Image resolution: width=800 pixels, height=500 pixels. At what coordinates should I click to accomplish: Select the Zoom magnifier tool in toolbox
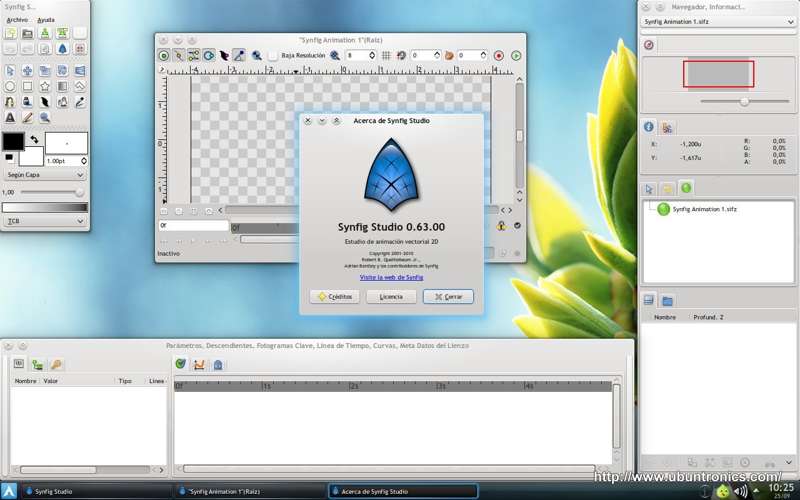45,117
